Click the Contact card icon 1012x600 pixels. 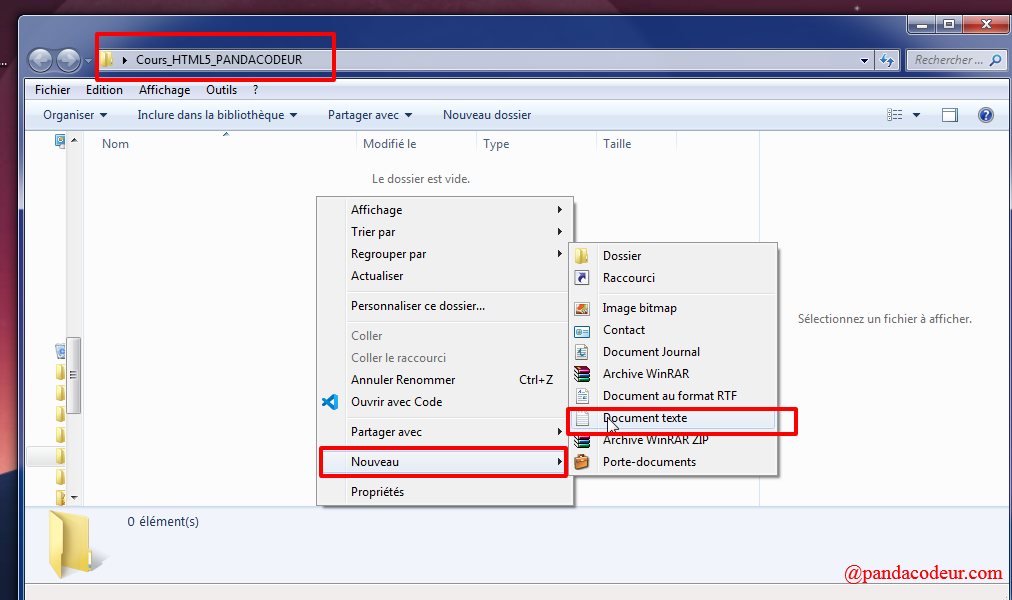pos(582,331)
